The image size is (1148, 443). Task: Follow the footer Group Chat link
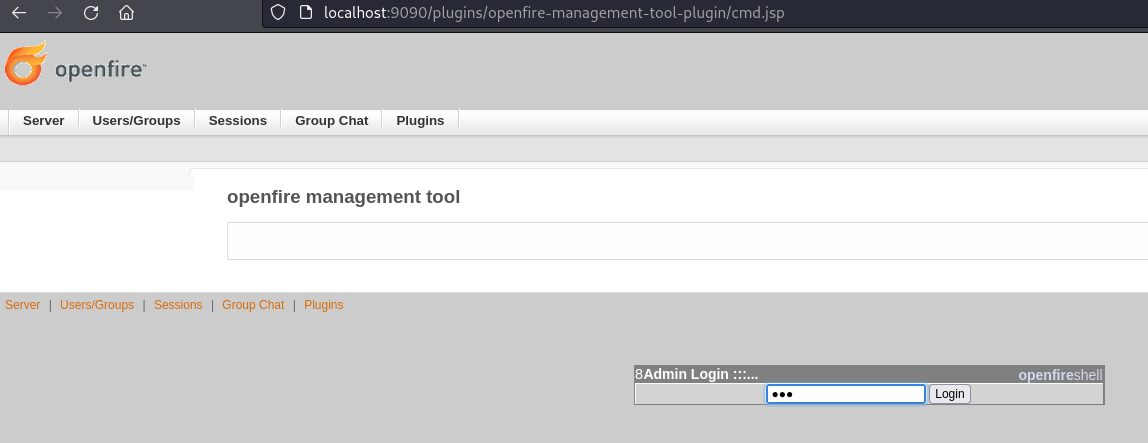253,305
